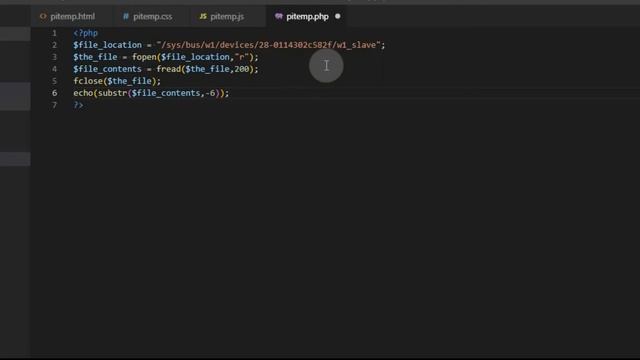Click the number 200 in fread arguments
This screenshot has height=360, width=640.
pyautogui.click(x=242, y=69)
